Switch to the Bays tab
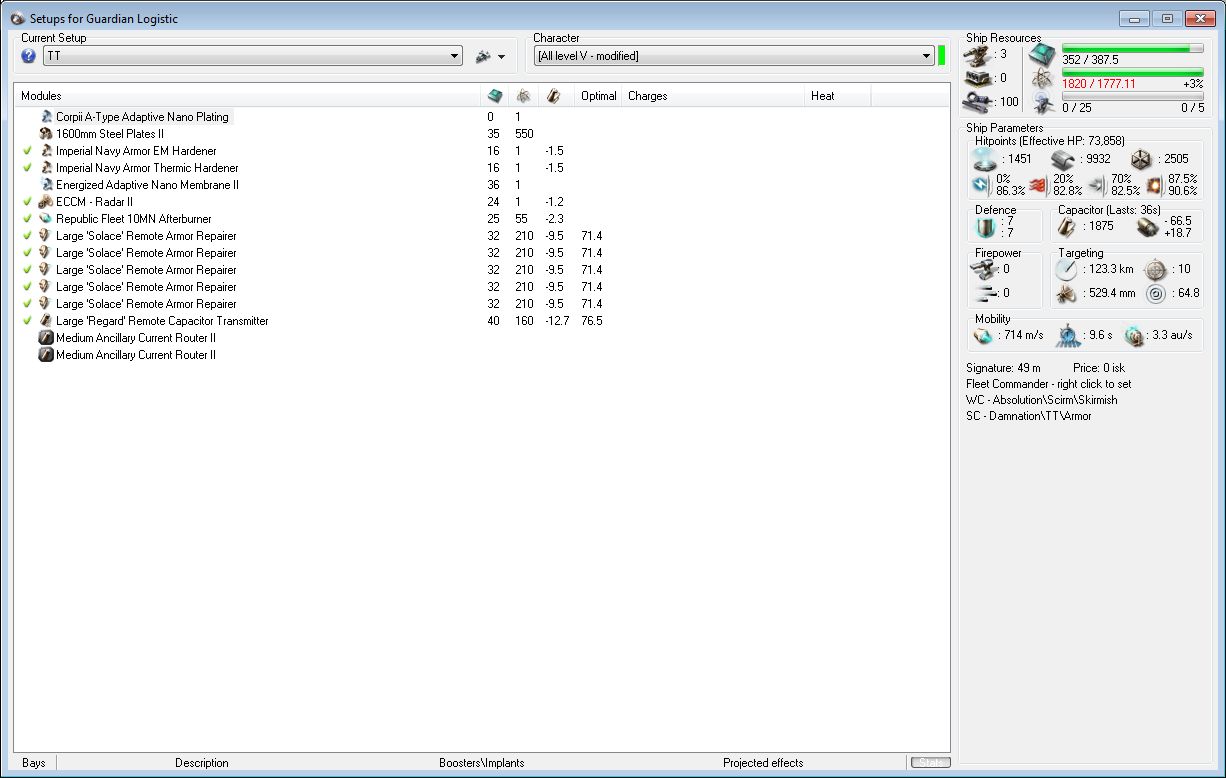 [34, 763]
